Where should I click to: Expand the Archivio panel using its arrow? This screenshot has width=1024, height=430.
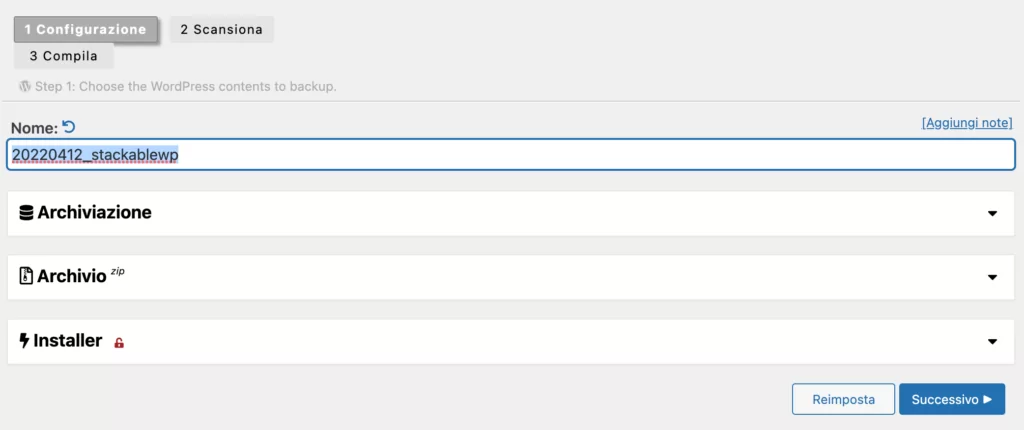992,277
